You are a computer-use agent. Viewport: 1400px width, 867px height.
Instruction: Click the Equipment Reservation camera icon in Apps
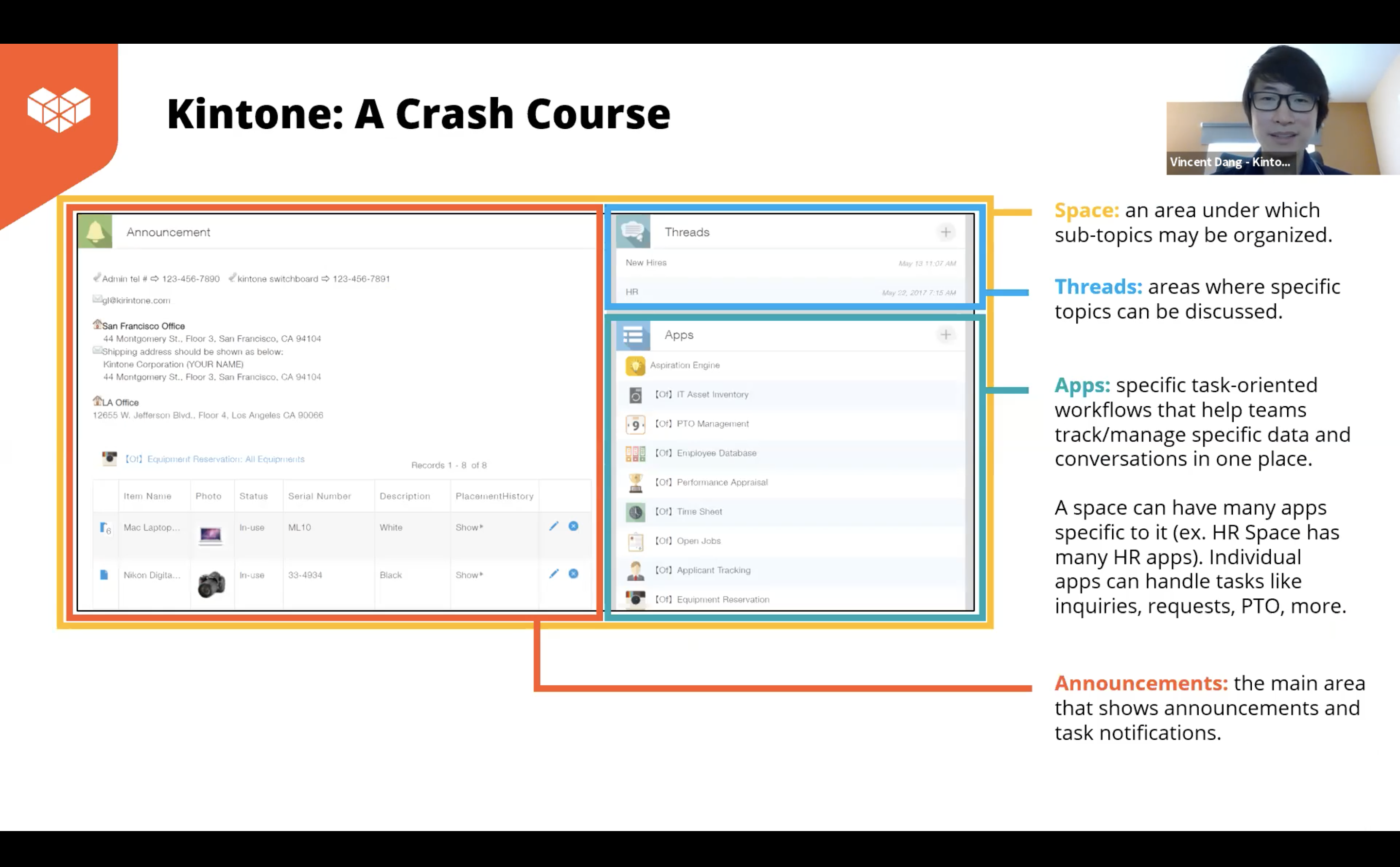coord(635,599)
